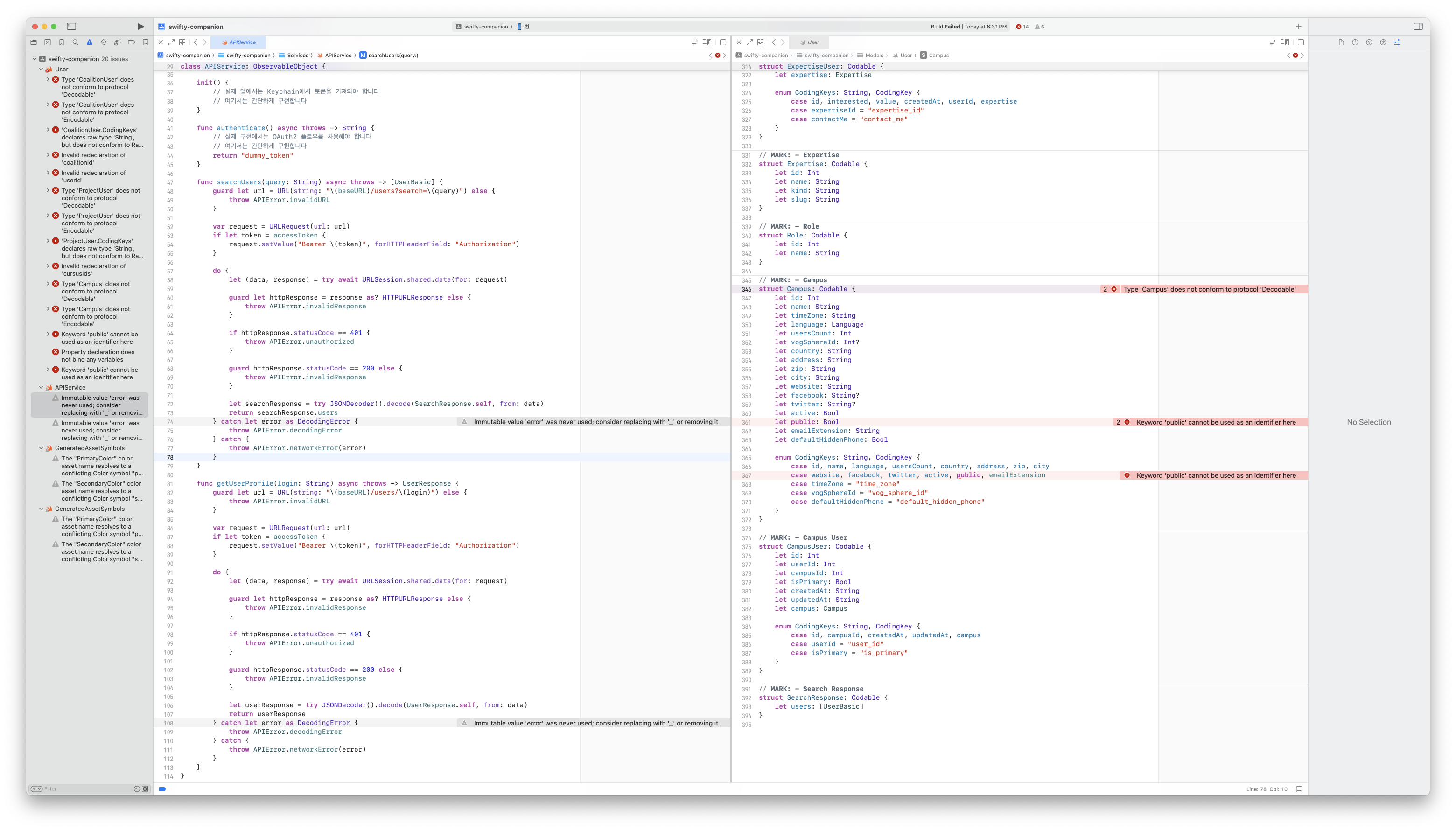Click Services folder in the breadcrumb
The height and width of the screenshot is (830, 1456).
click(297, 56)
